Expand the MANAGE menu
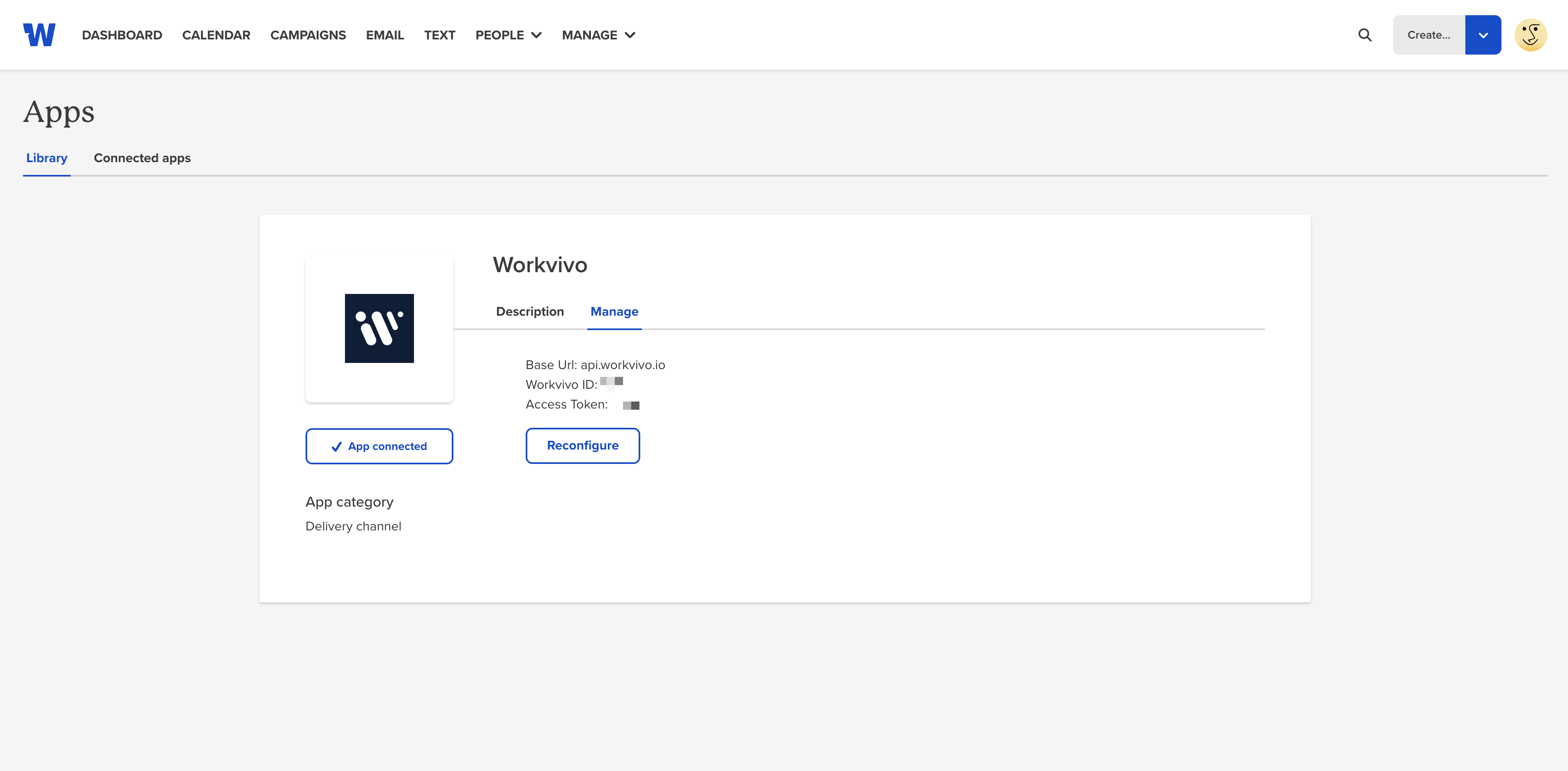Viewport: 1568px width, 771px height. [598, 34]
